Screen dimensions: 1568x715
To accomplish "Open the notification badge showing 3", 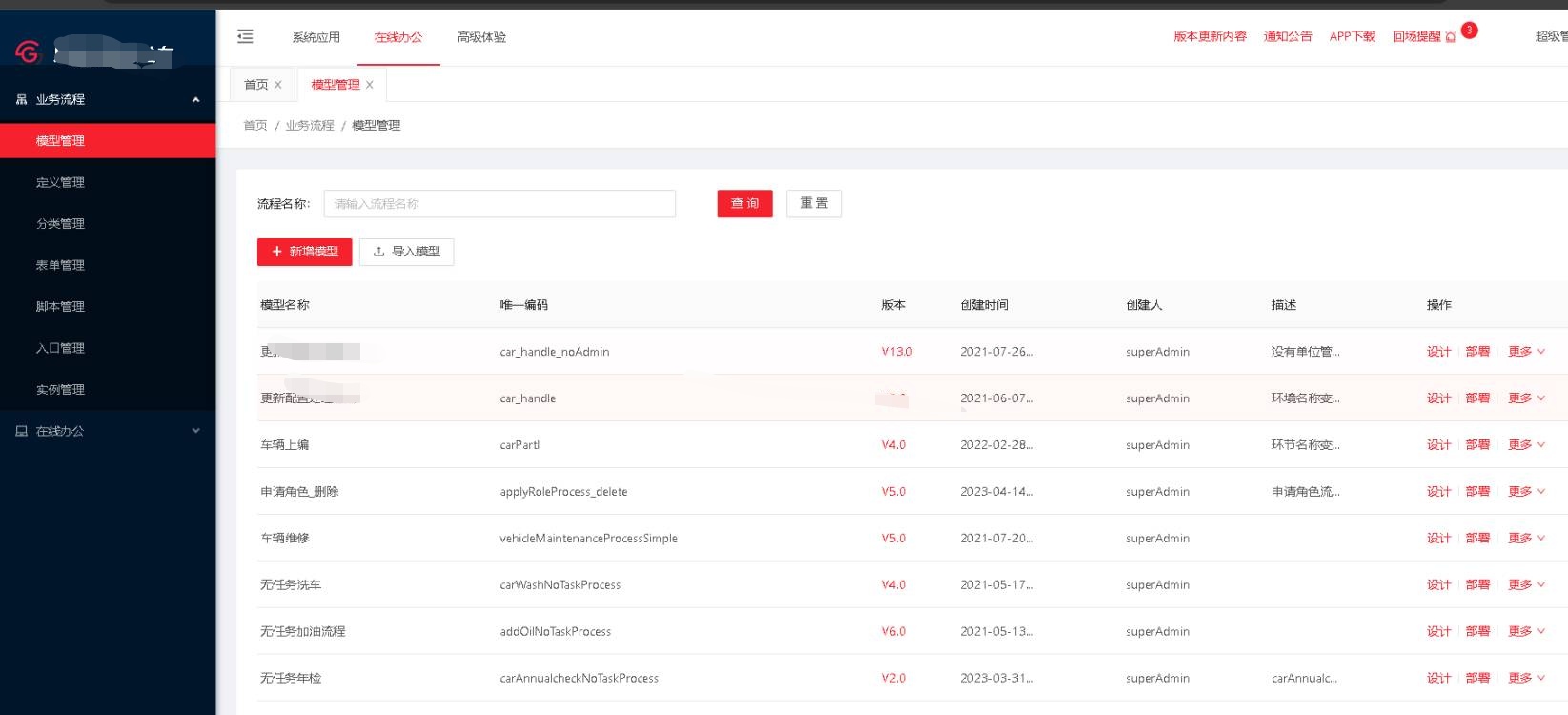I will [x=1469, y=31].
